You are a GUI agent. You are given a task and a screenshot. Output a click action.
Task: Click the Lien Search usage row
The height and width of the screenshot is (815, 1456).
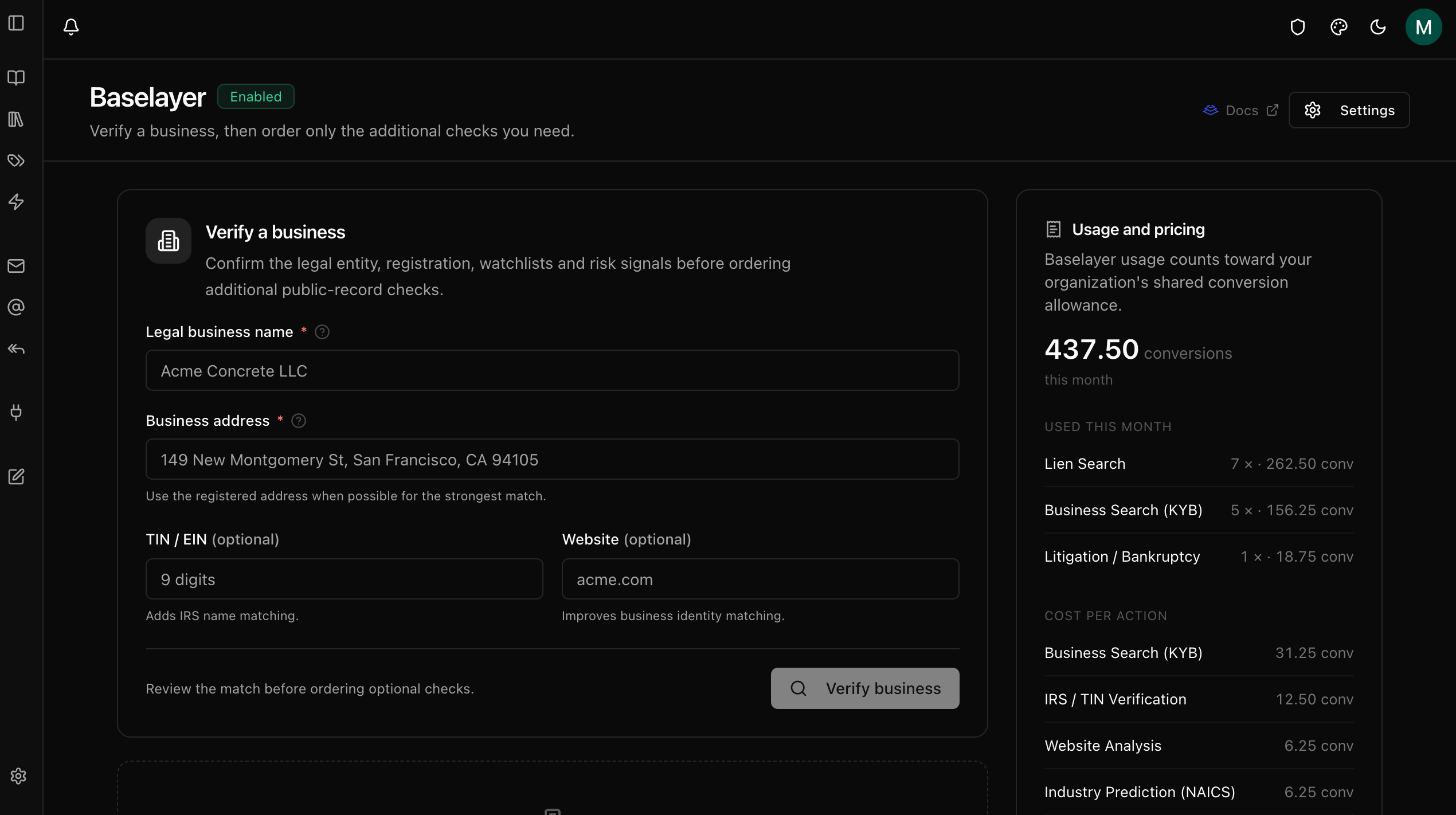click(1199, 464)
